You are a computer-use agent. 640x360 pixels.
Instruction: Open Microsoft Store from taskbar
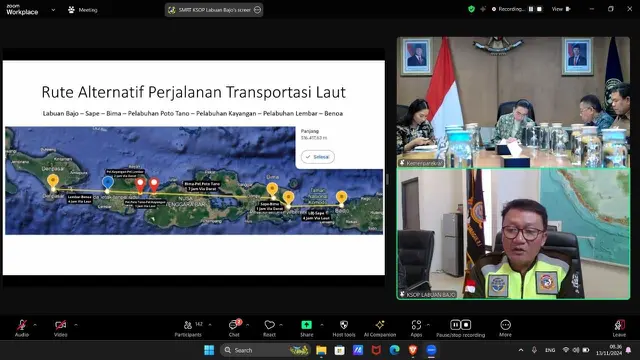click(x=339, y=350)
